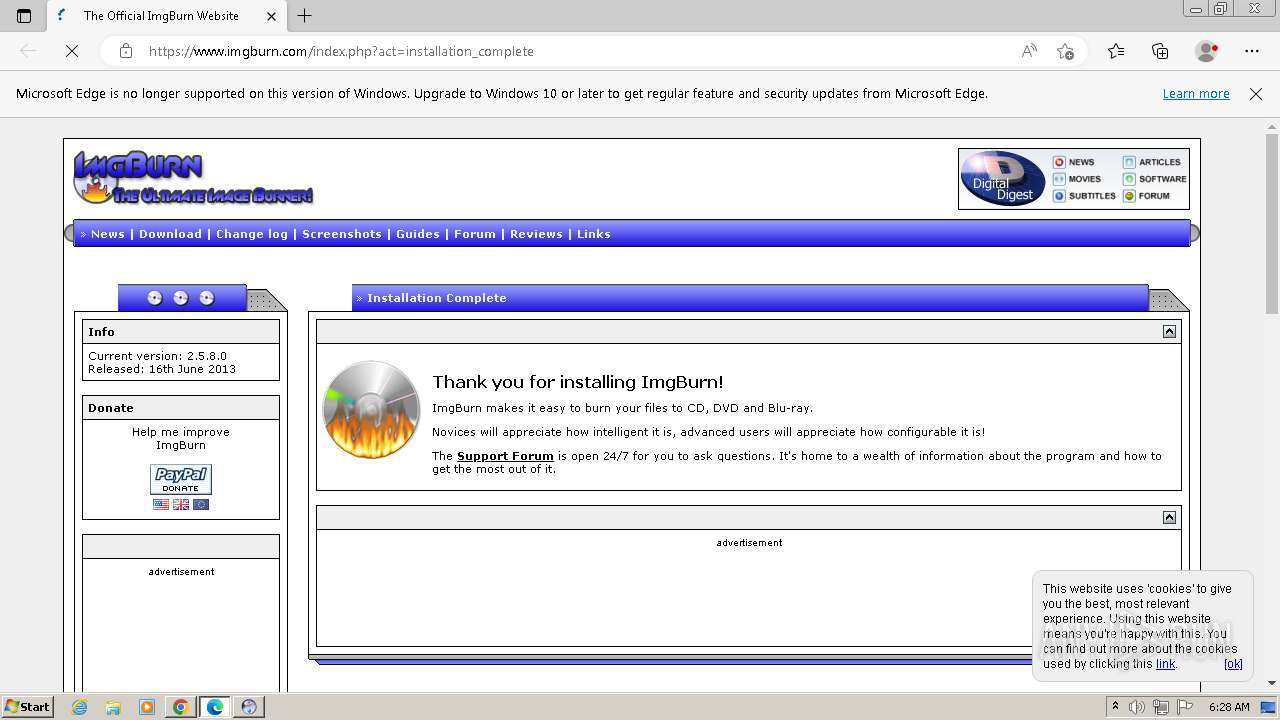Open Windows Media Player taskbar icon
Viewport: 1280px width, 720px height.
coord(147,707)
